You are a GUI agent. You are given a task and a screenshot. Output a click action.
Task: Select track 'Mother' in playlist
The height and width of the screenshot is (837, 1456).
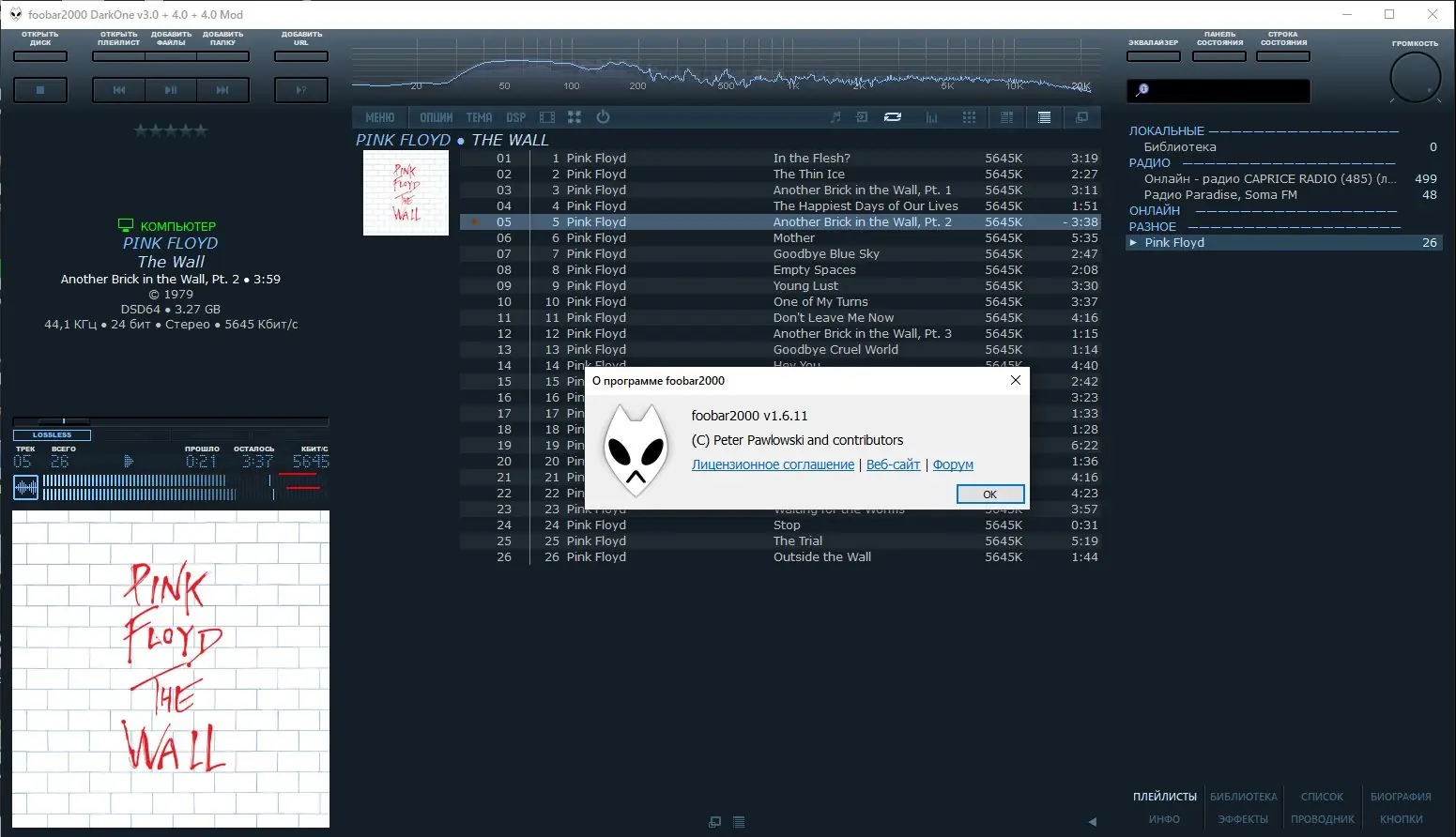[x=780, y=238]
